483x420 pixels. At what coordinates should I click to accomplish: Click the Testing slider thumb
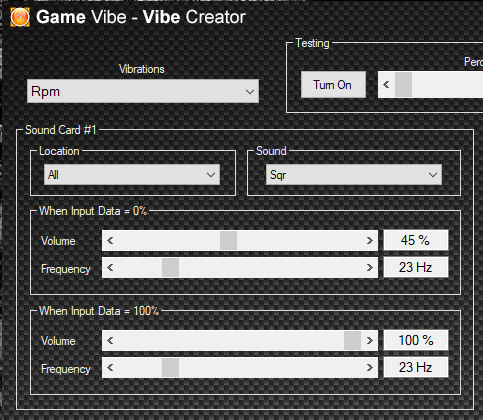[403, 85]
